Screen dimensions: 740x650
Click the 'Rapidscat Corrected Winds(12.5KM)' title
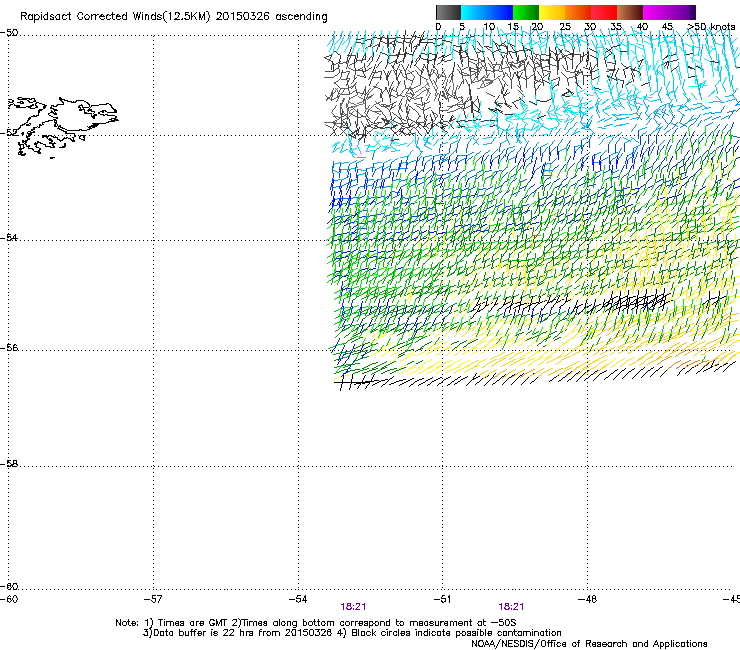pyautogui.click(x=115, y=16)
